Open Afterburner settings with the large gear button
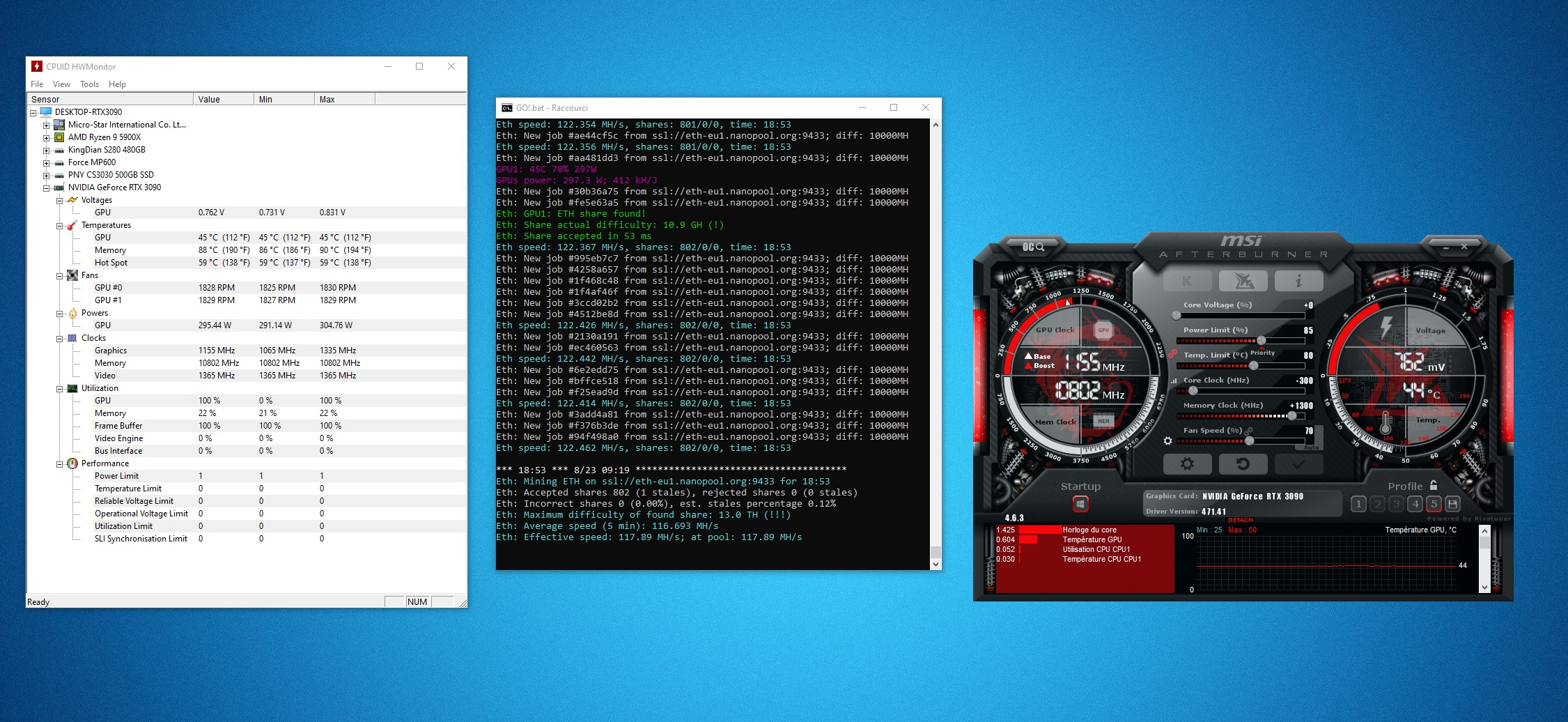The width and height of the screenshot is (1568, 722). [1188, 463]
